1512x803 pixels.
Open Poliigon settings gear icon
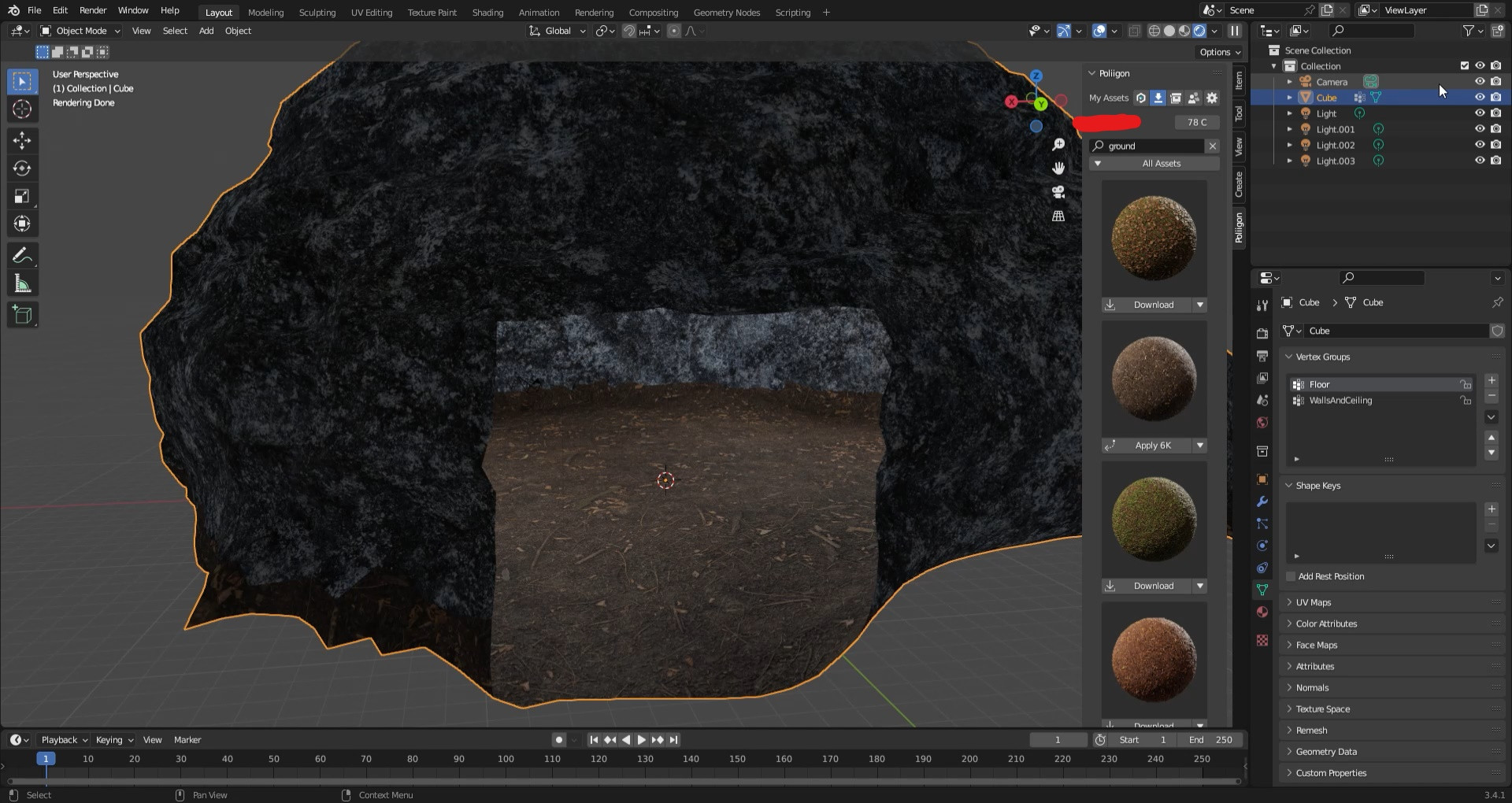coord(1212,98)
